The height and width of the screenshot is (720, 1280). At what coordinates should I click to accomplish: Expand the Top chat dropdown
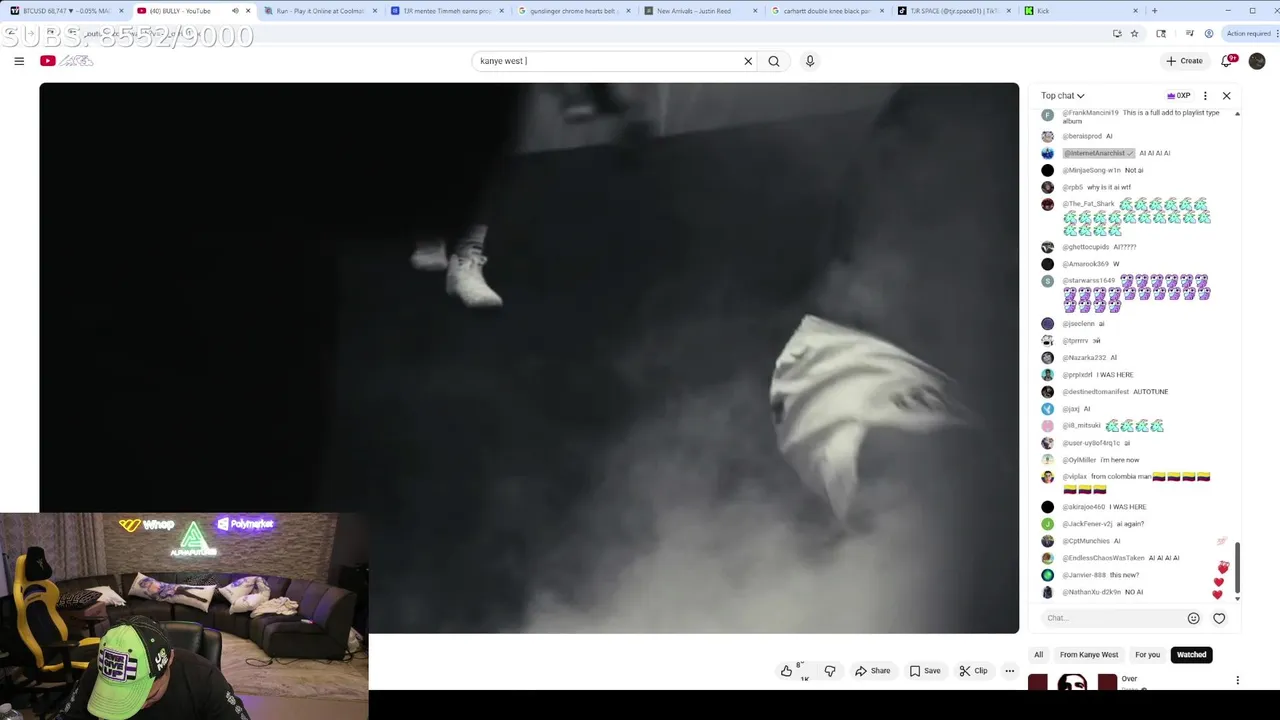(x=1063, y=96)
